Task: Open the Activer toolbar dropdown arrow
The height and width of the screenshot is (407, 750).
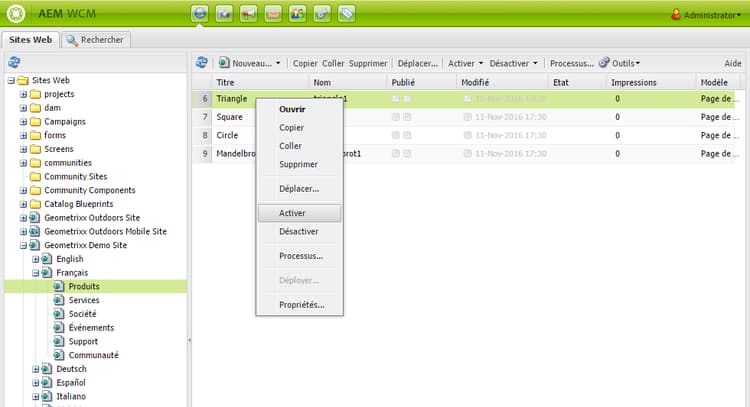Action: (x=481, y=63)
